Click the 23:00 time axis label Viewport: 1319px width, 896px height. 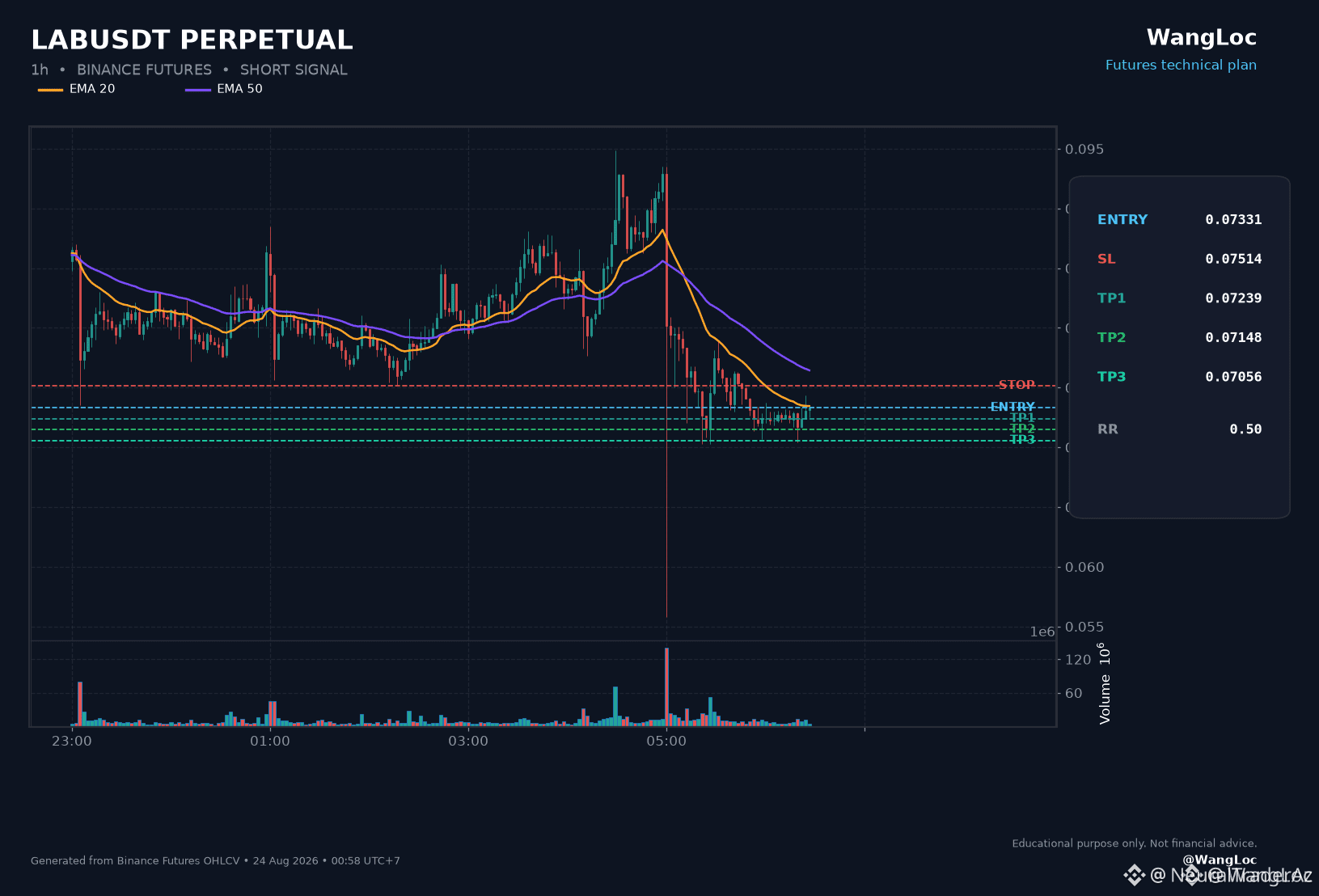tap(71, 741)
